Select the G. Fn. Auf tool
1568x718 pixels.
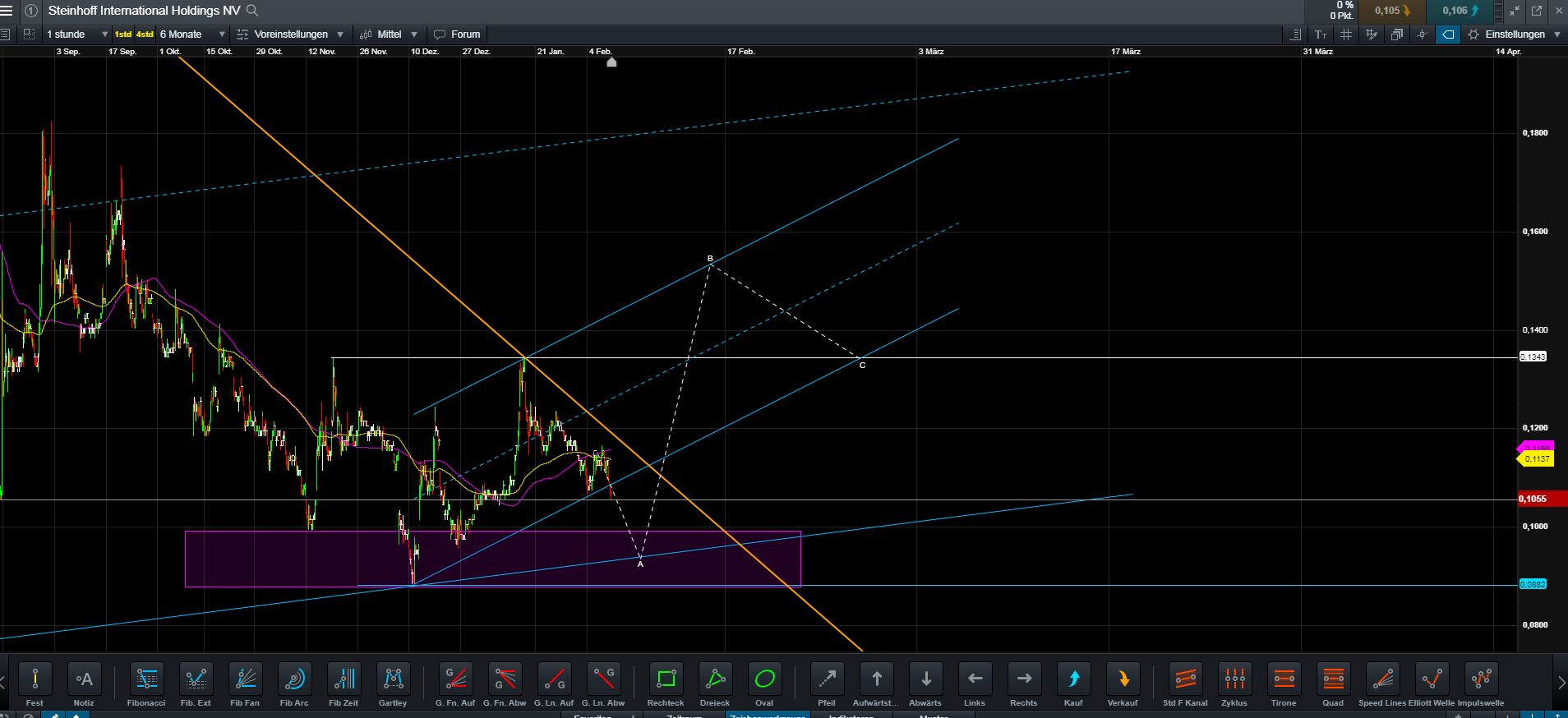coord(455,679)
